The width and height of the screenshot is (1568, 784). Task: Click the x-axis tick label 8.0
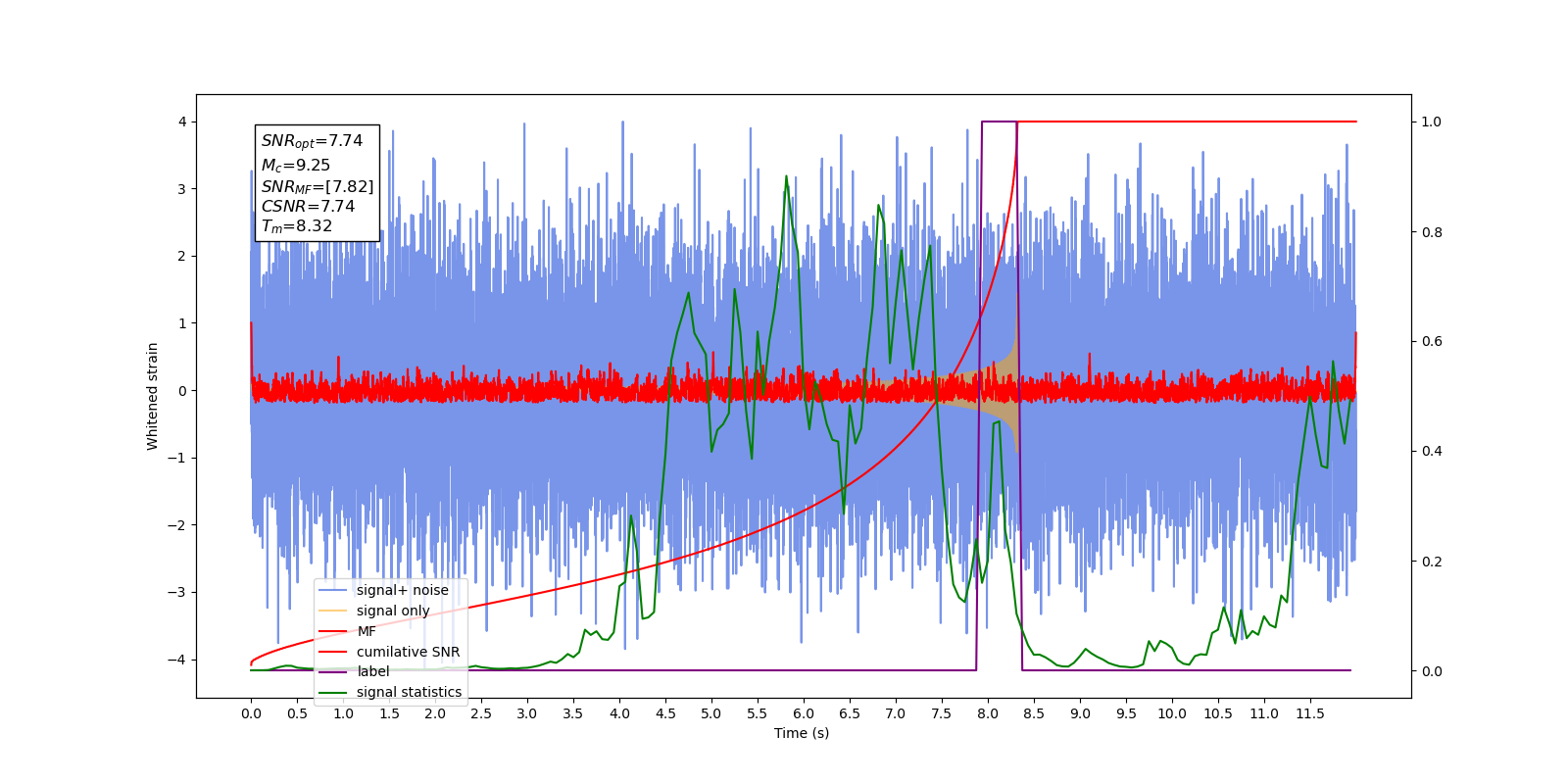(988, 713)
